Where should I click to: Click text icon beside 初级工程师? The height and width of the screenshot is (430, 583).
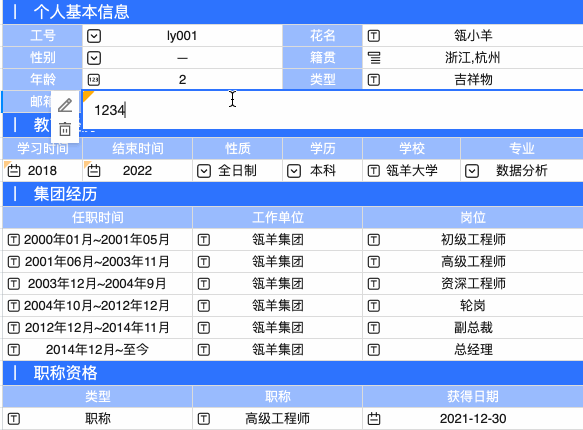(x=374, y=240)
